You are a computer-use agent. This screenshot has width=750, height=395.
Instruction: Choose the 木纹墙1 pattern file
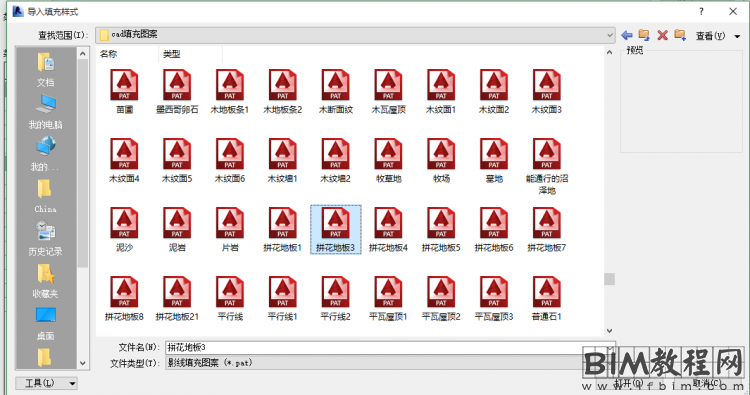283,161
